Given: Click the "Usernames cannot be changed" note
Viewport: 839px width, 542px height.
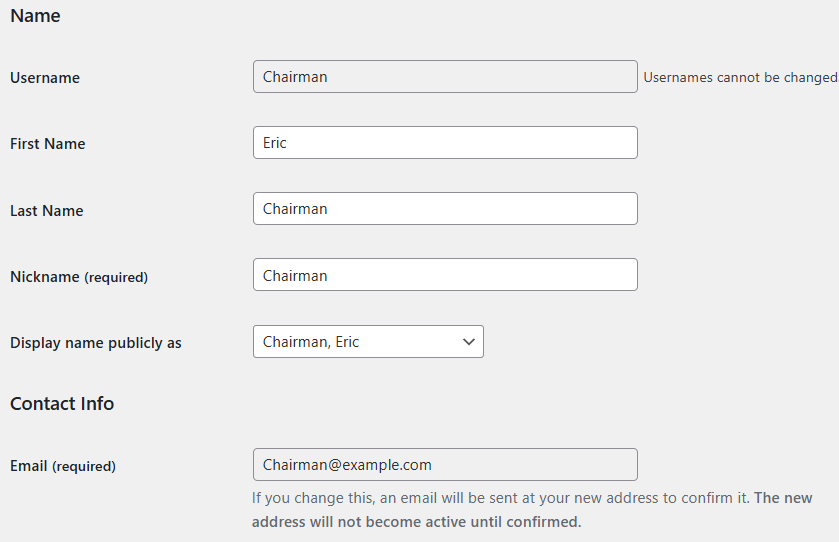Looking at the screenshot, I should point(739,78).
